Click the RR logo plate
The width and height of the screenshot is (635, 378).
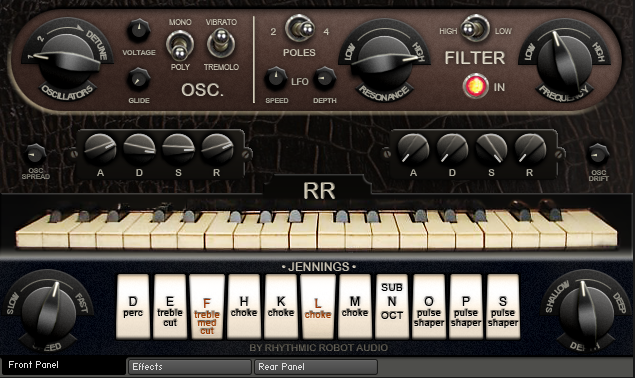319,190
